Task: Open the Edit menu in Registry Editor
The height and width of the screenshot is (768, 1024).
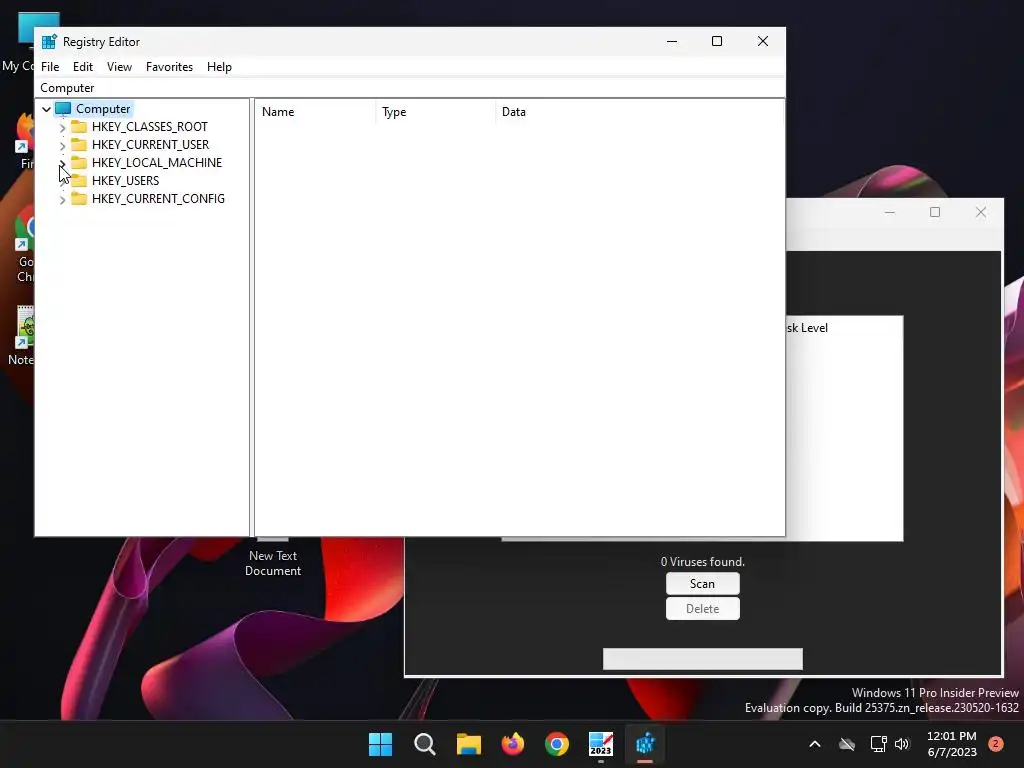Action: [82, 67]
